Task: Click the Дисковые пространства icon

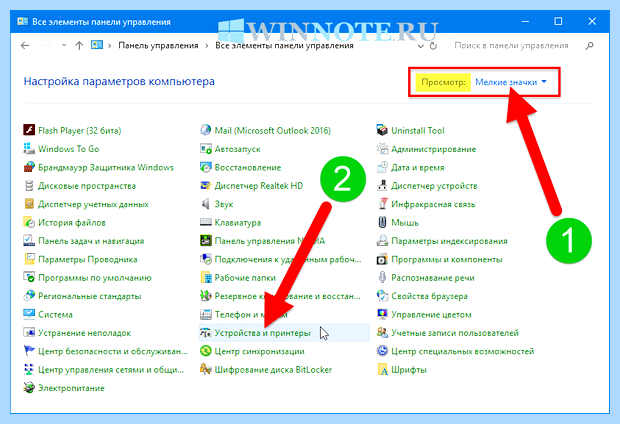Action: [29, 186]
